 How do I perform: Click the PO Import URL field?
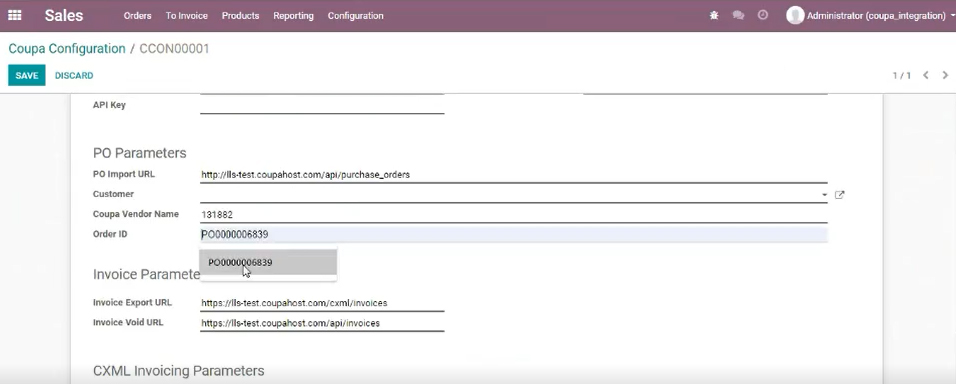coord(513,175)
